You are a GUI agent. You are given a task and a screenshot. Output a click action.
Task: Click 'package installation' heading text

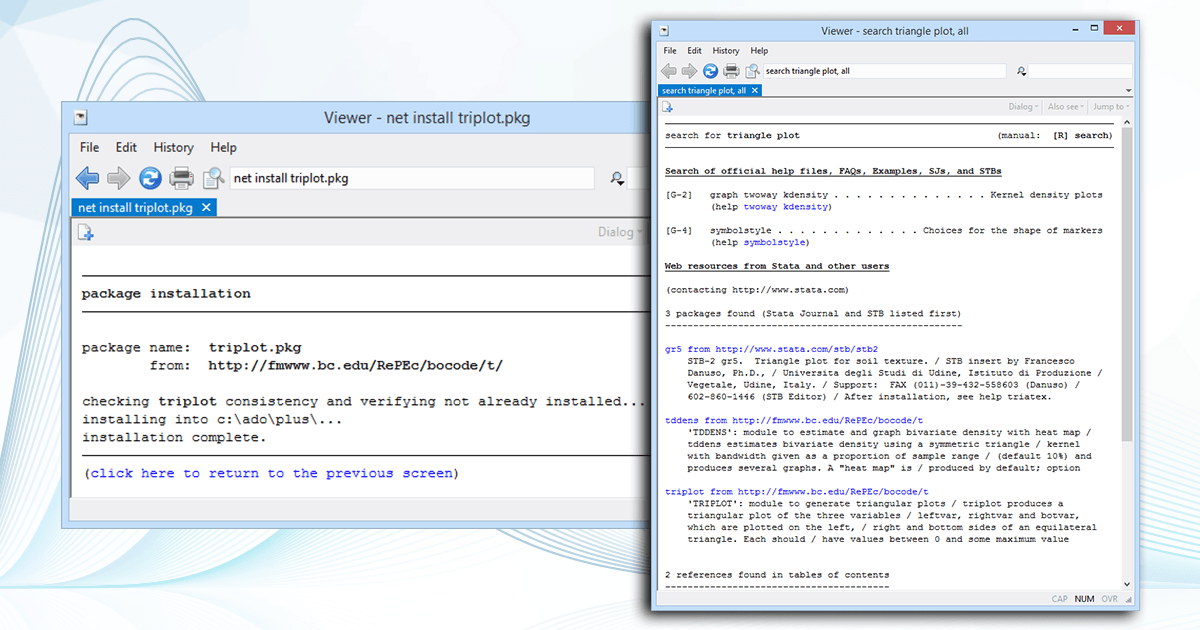point(166,293)
